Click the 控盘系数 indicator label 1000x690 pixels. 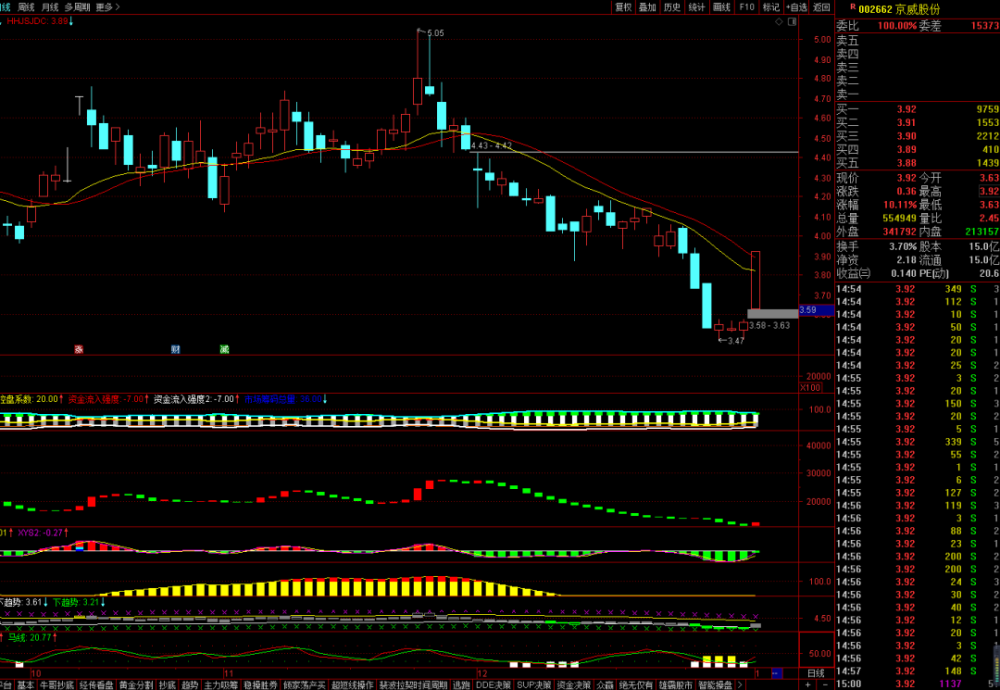31,399
